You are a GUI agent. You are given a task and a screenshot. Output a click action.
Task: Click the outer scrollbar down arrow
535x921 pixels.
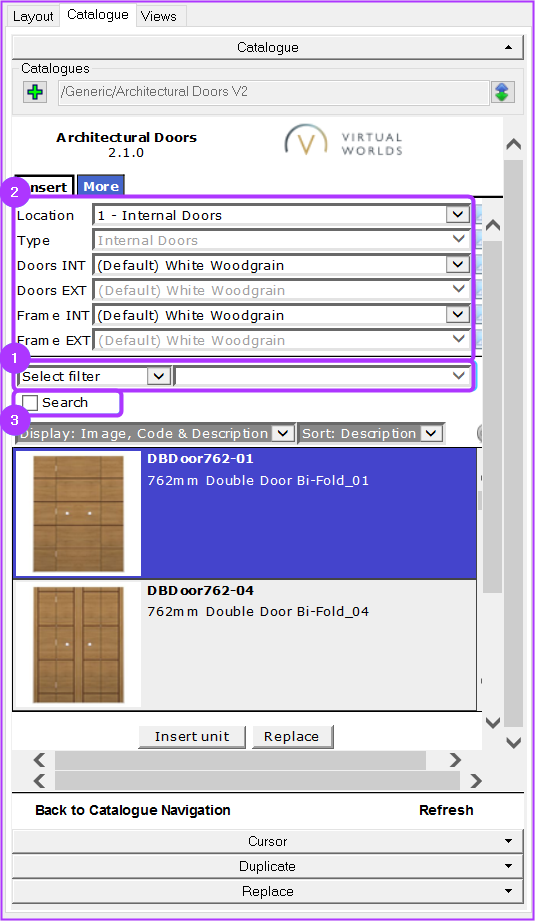(x=514, y=743)
